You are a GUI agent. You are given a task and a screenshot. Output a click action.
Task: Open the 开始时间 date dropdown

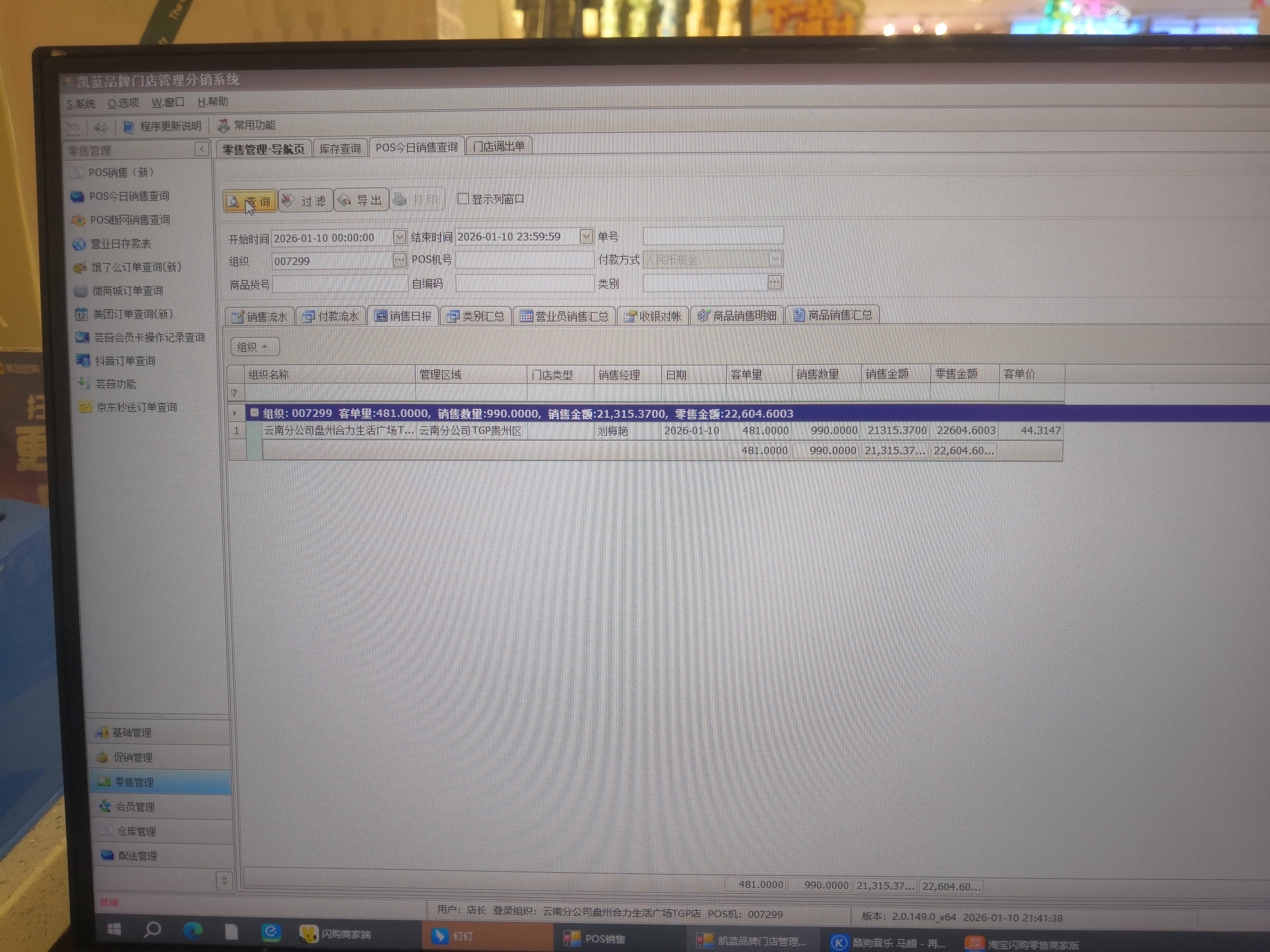coord(399,236)
